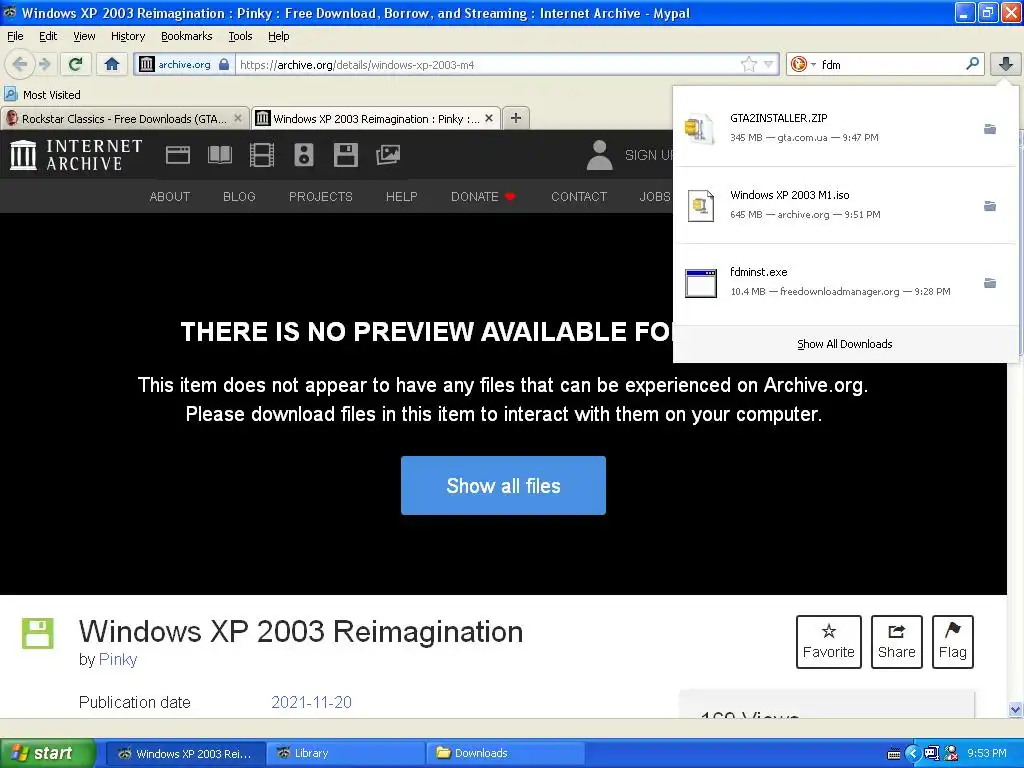Open the File menu

(x=15, y=36)
